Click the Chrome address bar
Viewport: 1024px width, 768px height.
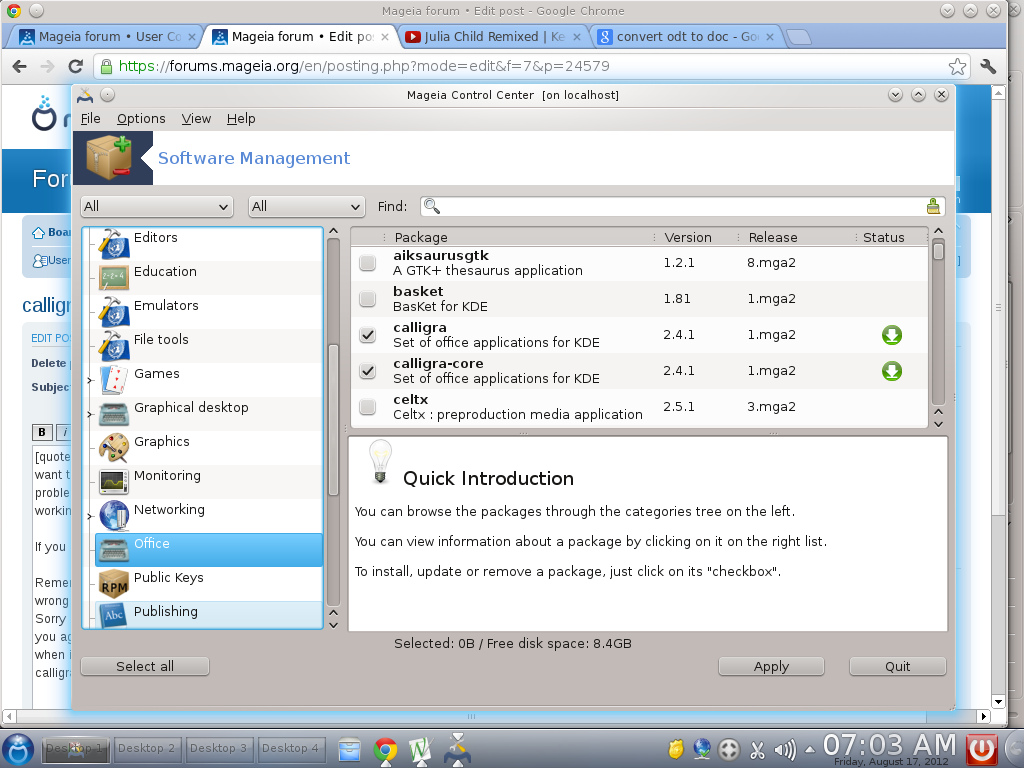pos(532,66)
